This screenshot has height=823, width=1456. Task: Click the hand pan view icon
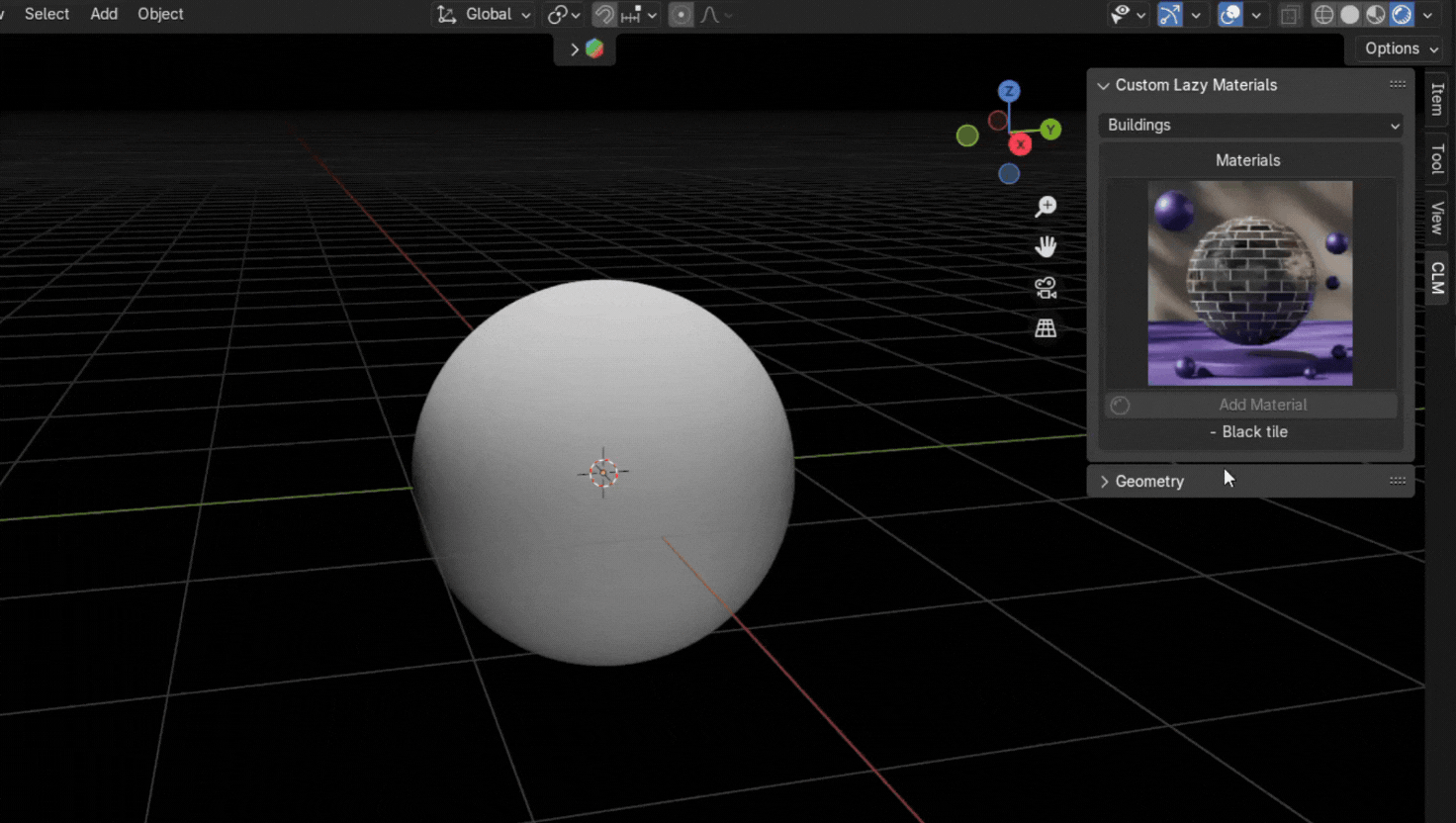point(1046,246)
